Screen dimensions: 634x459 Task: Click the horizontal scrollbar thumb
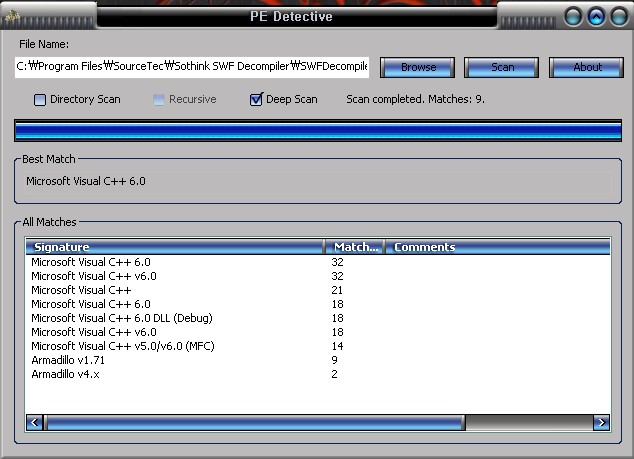[255, 423]
